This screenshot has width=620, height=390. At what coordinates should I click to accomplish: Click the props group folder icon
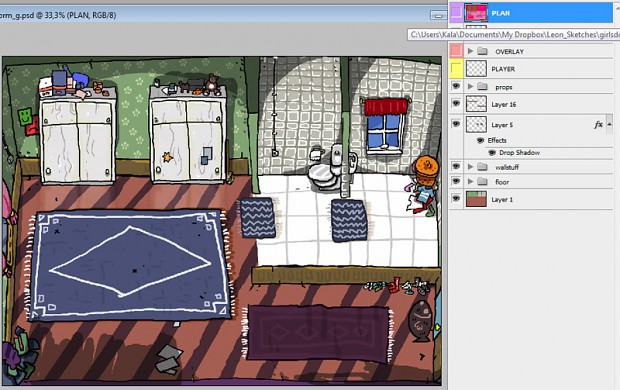click(x=482, y=86)
